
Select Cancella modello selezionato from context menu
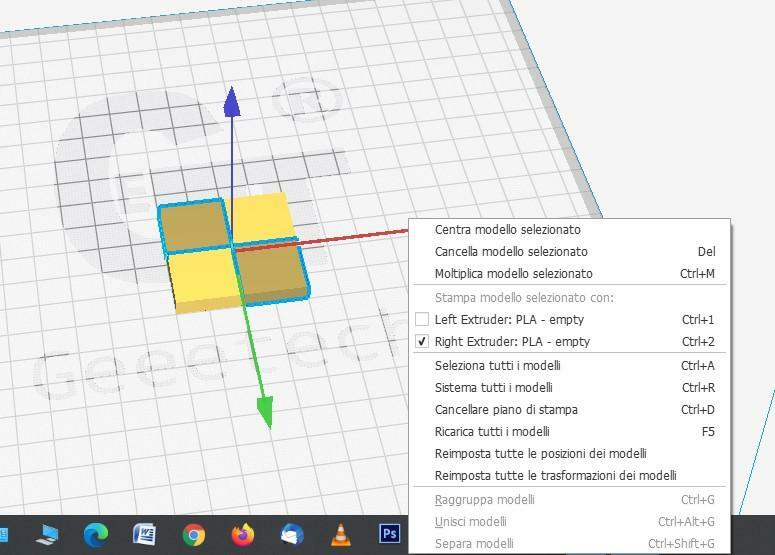tap(511, 252)
